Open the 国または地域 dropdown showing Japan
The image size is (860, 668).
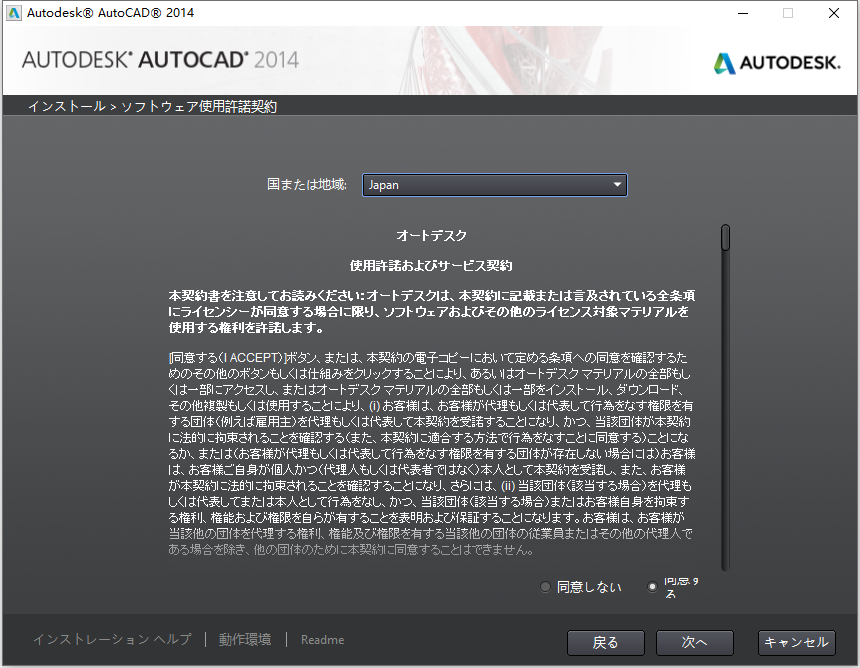(494, 185)
